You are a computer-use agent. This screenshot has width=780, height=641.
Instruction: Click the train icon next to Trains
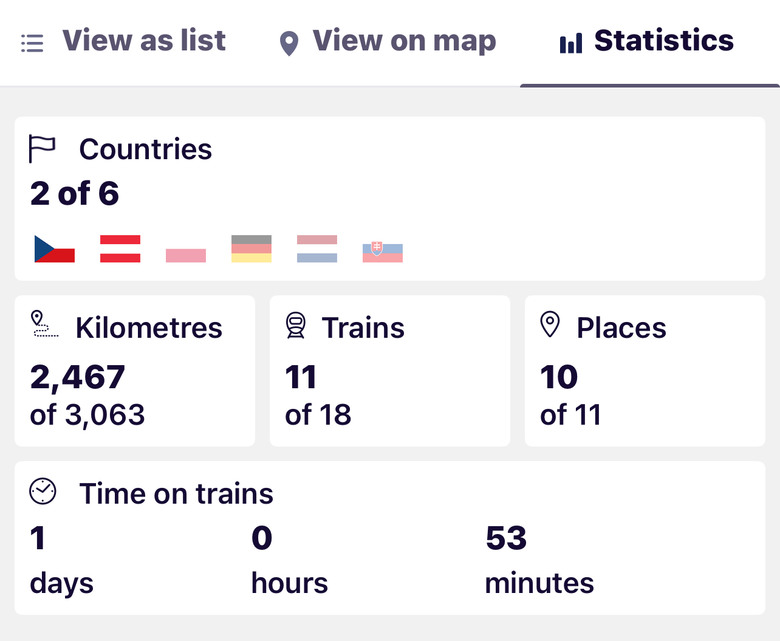[x=296, y=325]
